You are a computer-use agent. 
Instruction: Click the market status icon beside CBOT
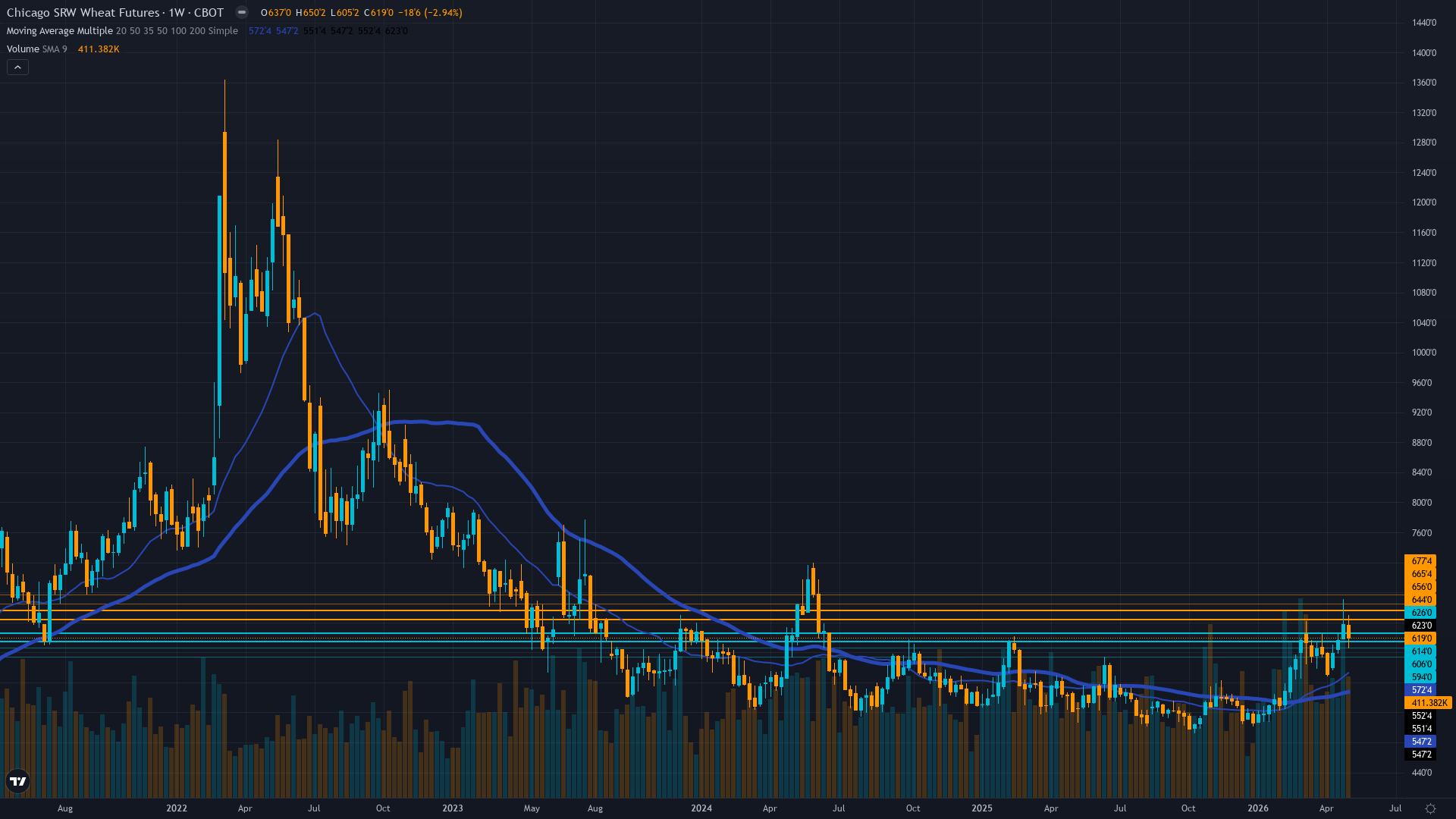(242, 12)
